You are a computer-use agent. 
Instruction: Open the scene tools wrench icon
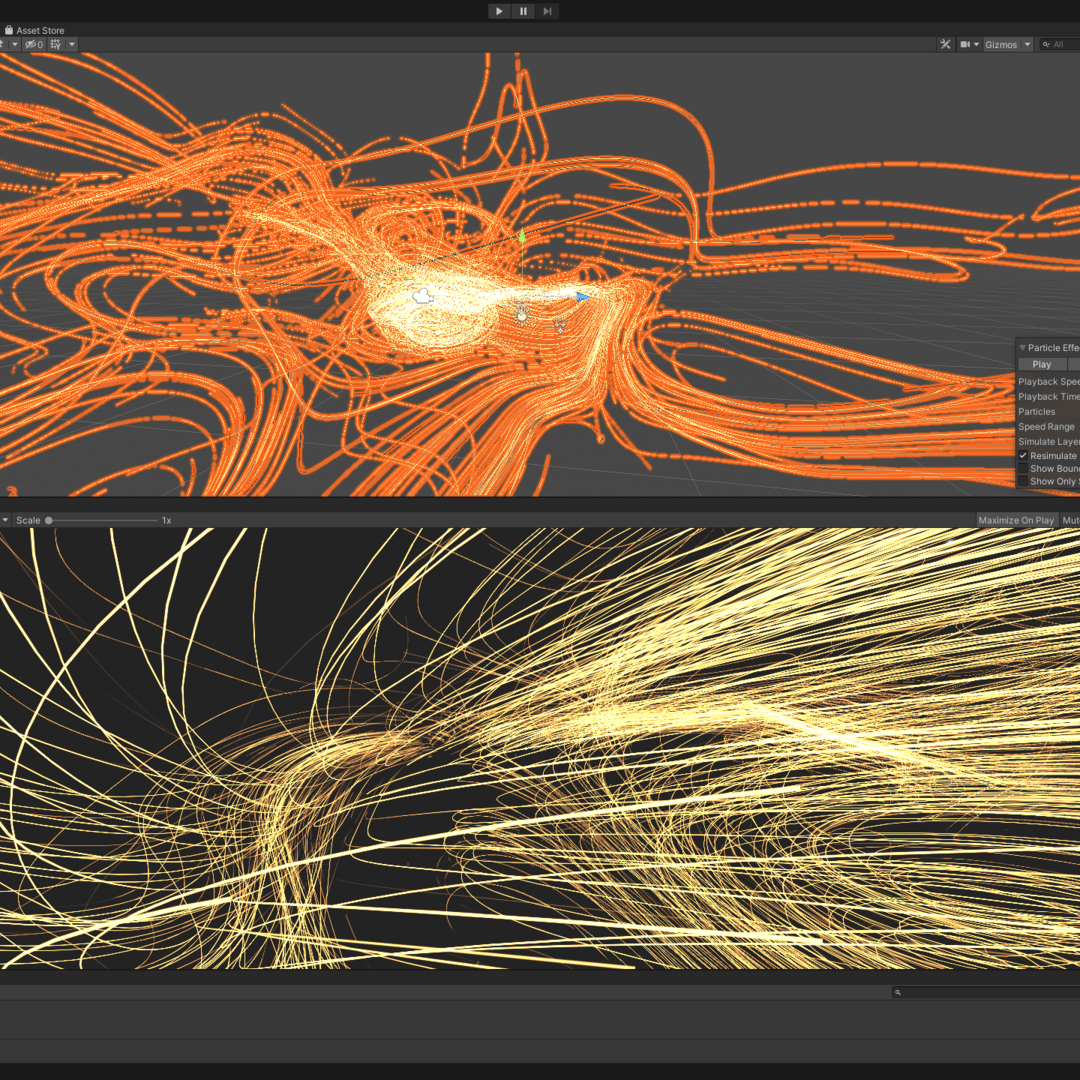(x=945, y=45)
